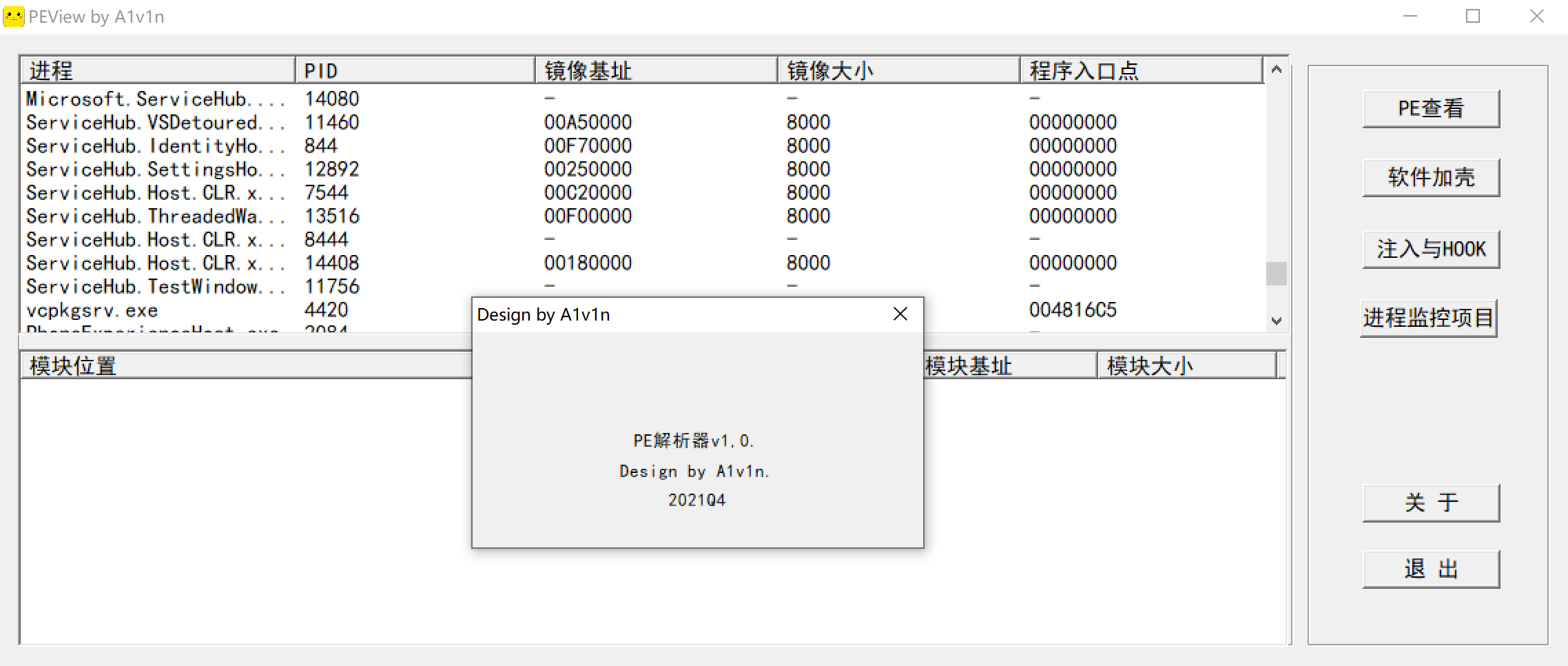The image size is (1568, 666).
Task: Click image base 00C20000 cell
Action: [588, 193]
